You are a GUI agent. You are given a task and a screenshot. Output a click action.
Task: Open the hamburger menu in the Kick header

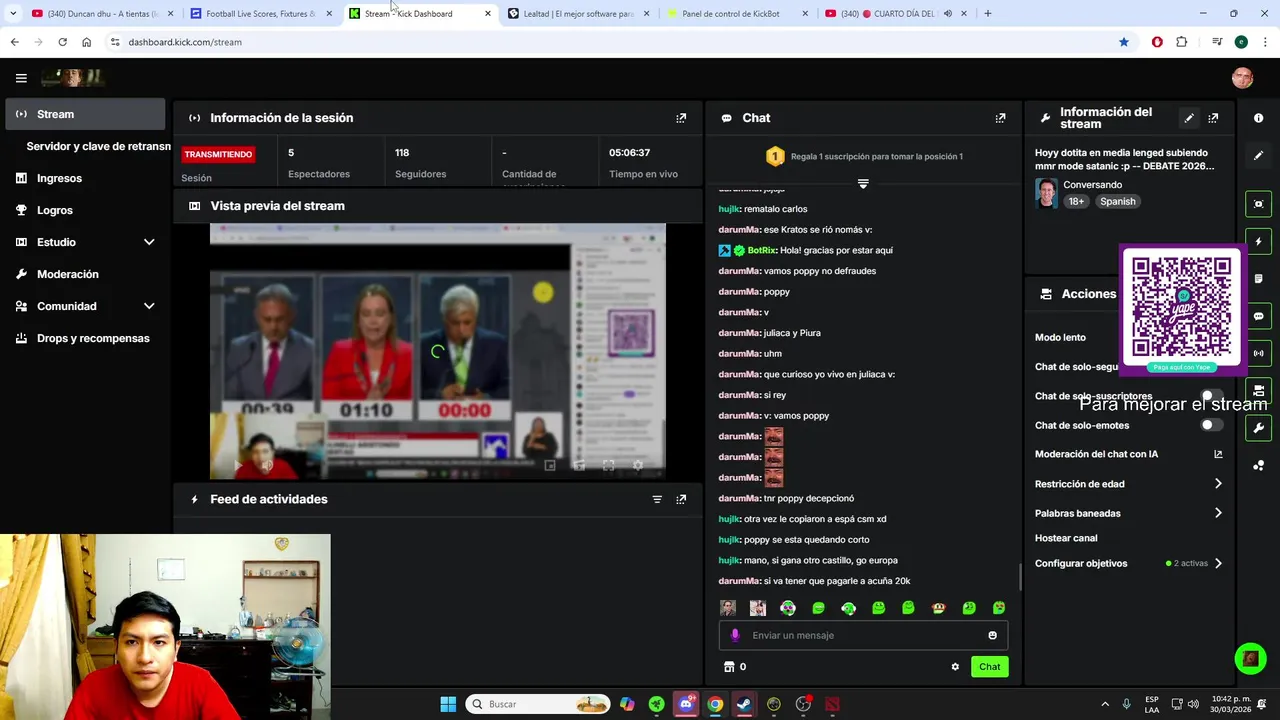click(21, 78)
